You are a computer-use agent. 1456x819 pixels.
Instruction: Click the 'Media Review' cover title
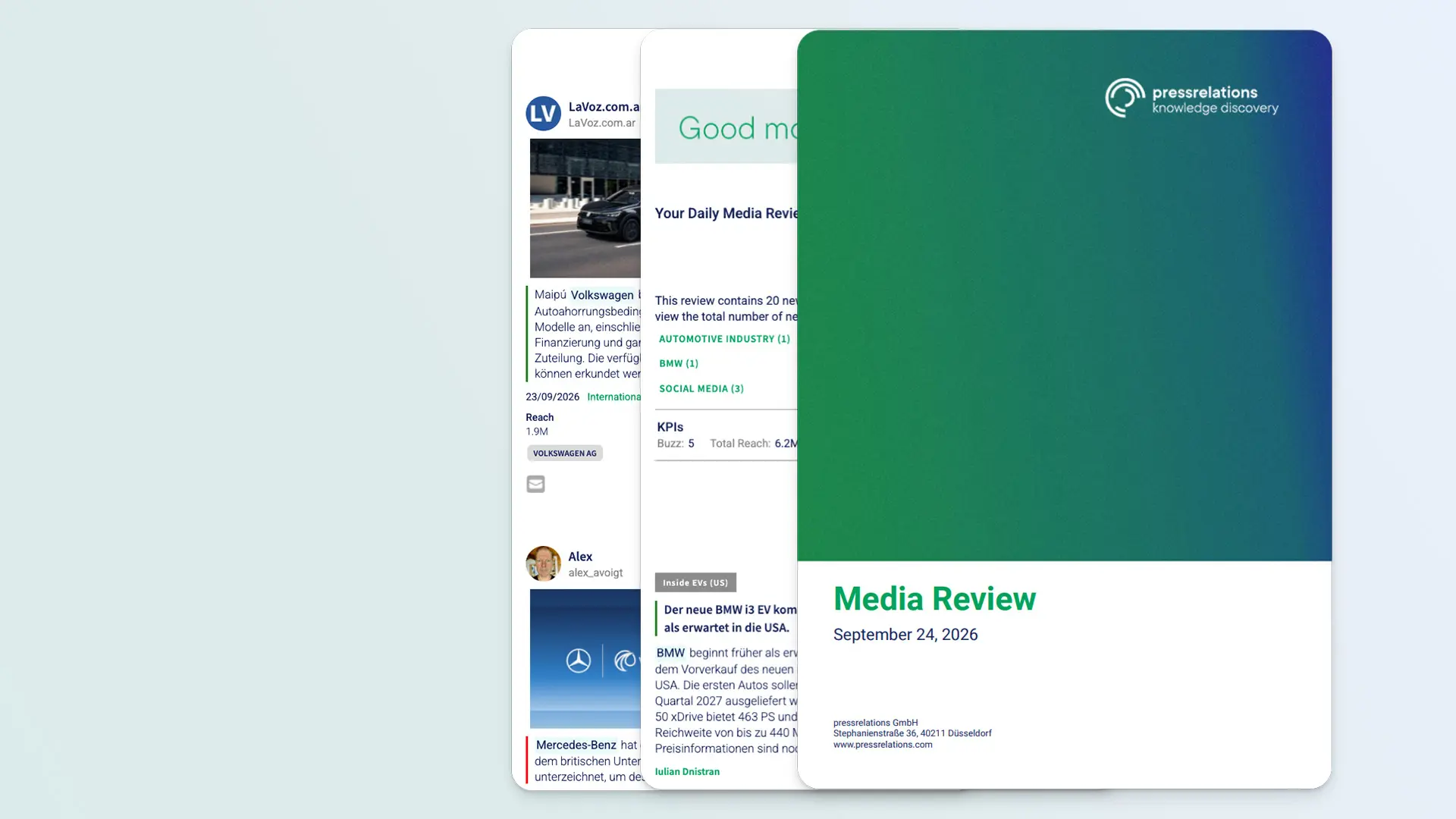coord(934,599)
